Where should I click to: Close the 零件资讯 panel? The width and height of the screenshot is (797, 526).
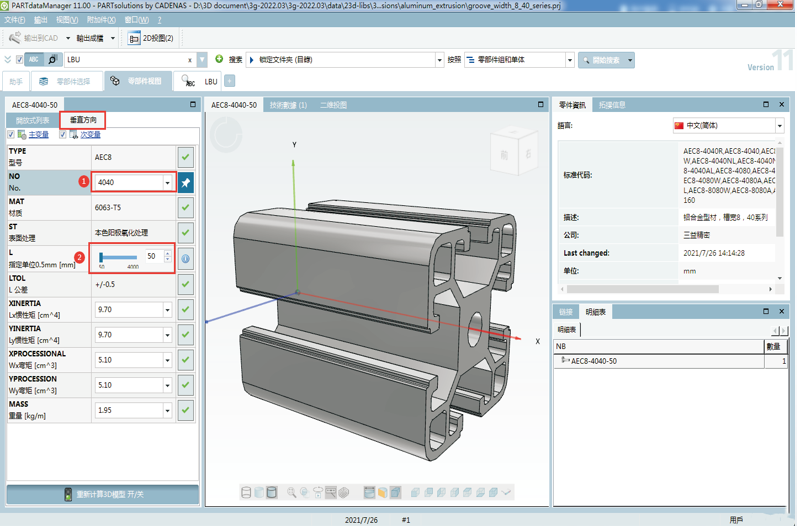click(x=782, y=104)
